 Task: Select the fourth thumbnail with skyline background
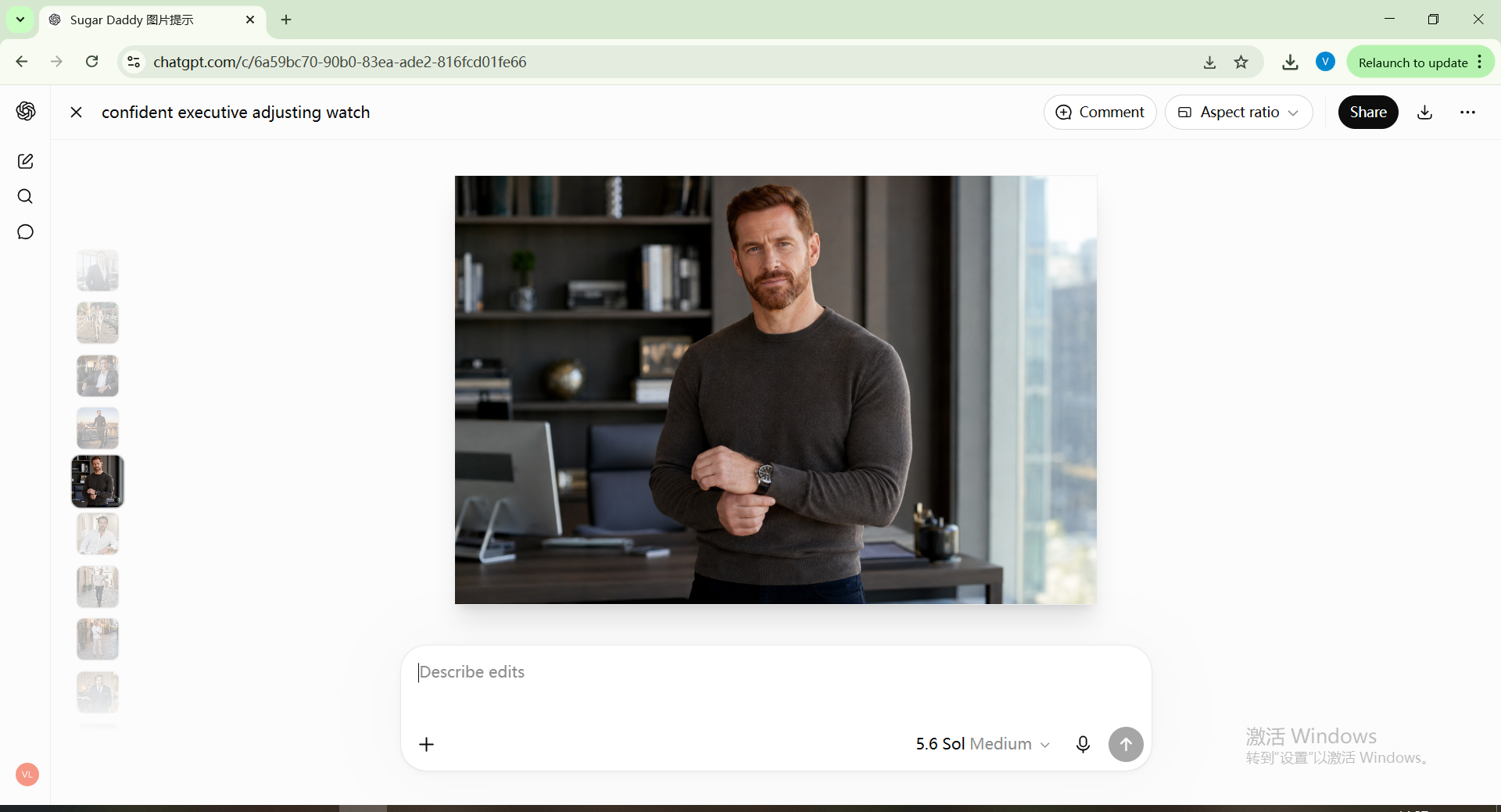pos(98,428)
